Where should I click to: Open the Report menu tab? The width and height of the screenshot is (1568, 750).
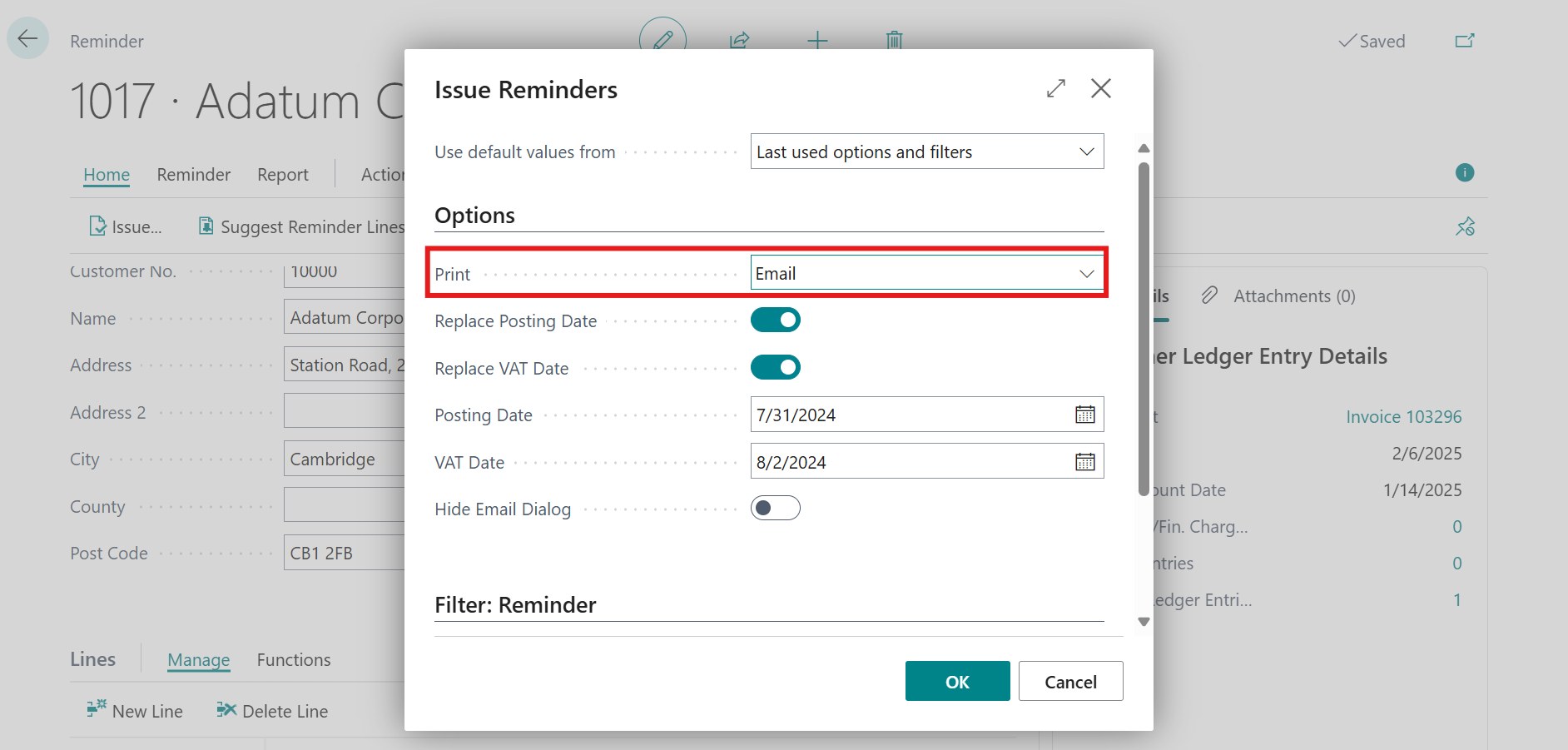(x=282, y=175)
